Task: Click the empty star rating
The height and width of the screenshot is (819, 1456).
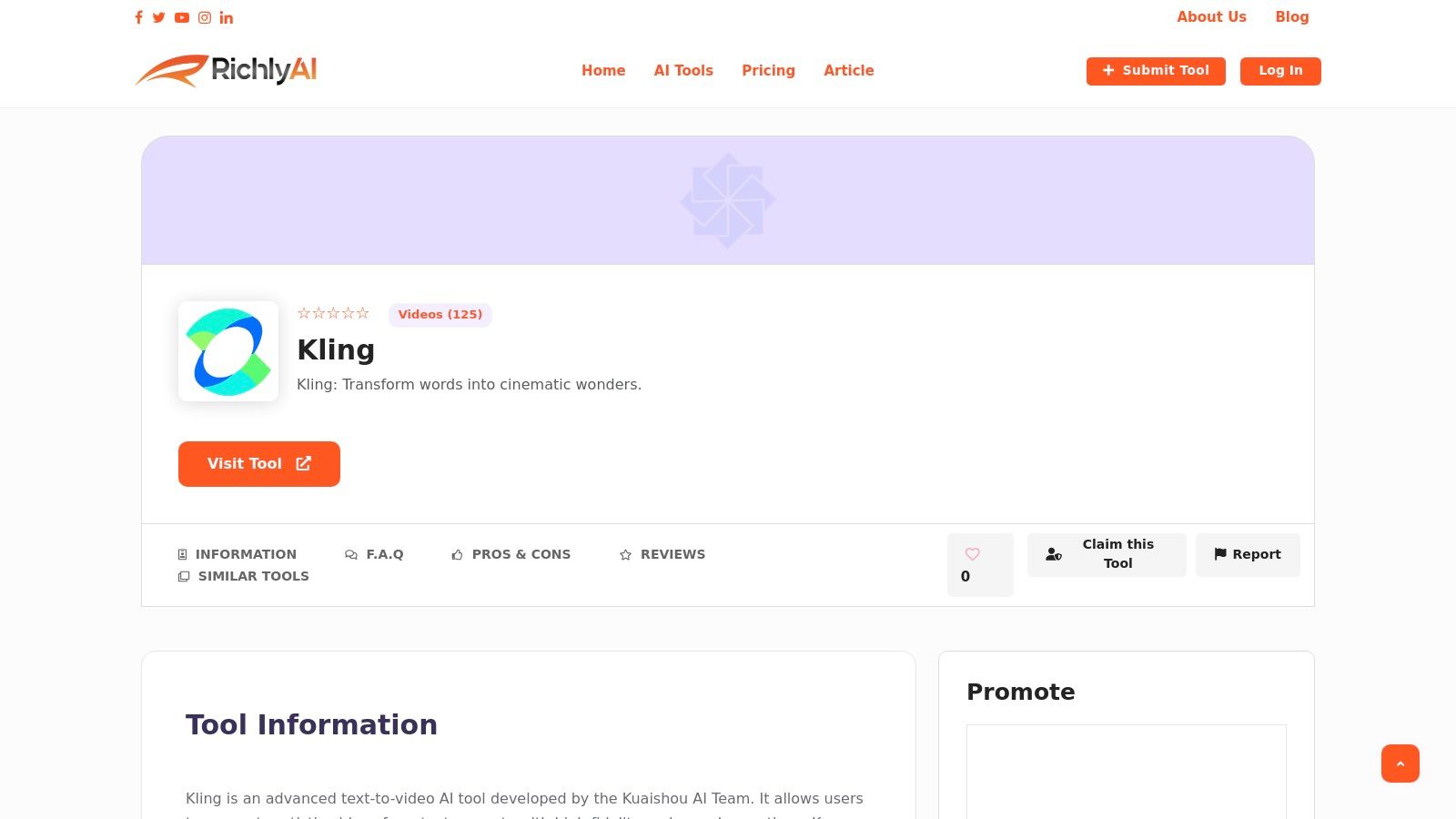Action: [x=333, y=313]
